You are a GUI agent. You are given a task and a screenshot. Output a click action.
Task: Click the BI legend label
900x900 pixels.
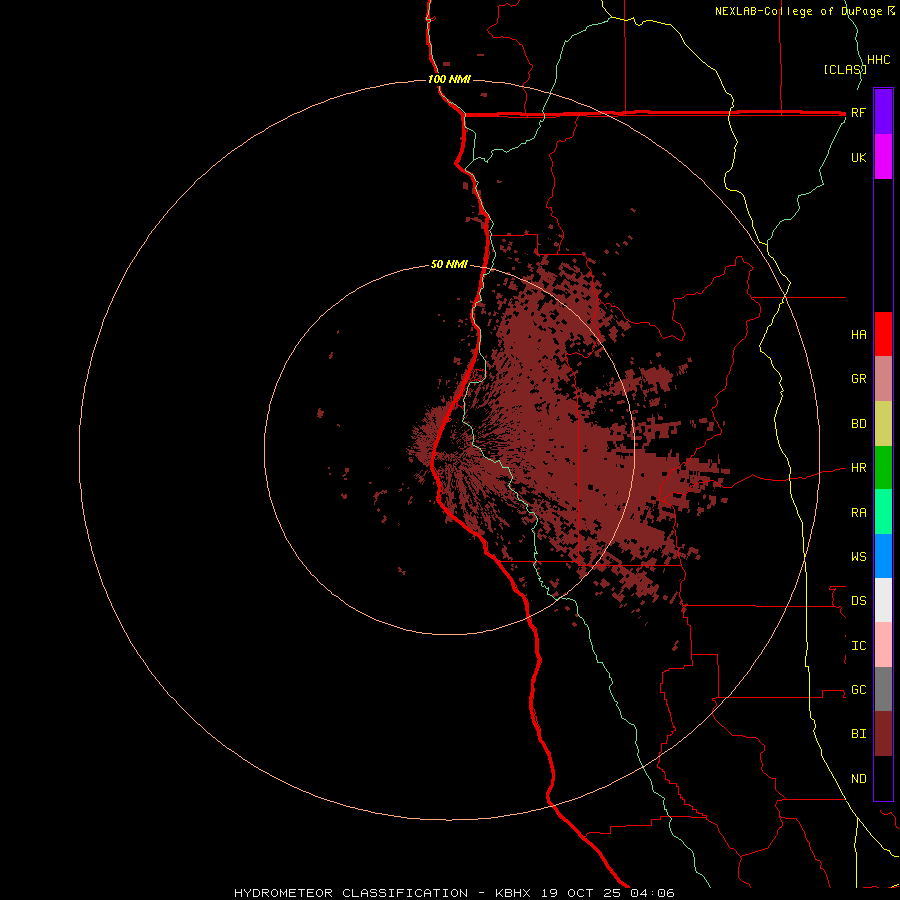[x=858, y=734]
